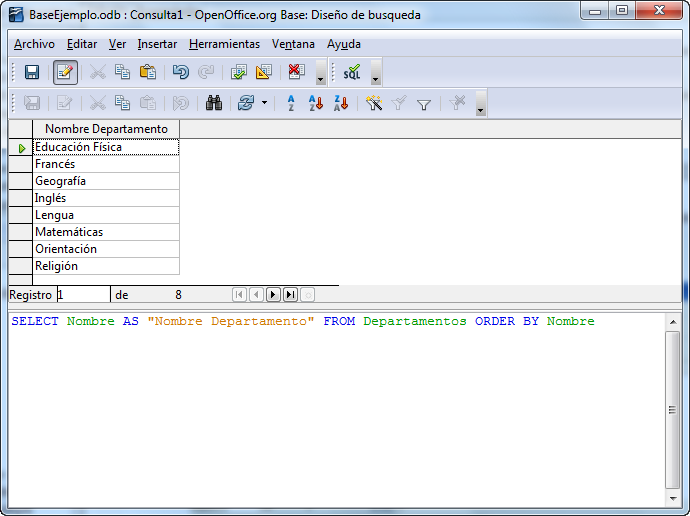Toggle the Run SQL command directly icon
The image size is (690, 516).
(x=352, y=72)
